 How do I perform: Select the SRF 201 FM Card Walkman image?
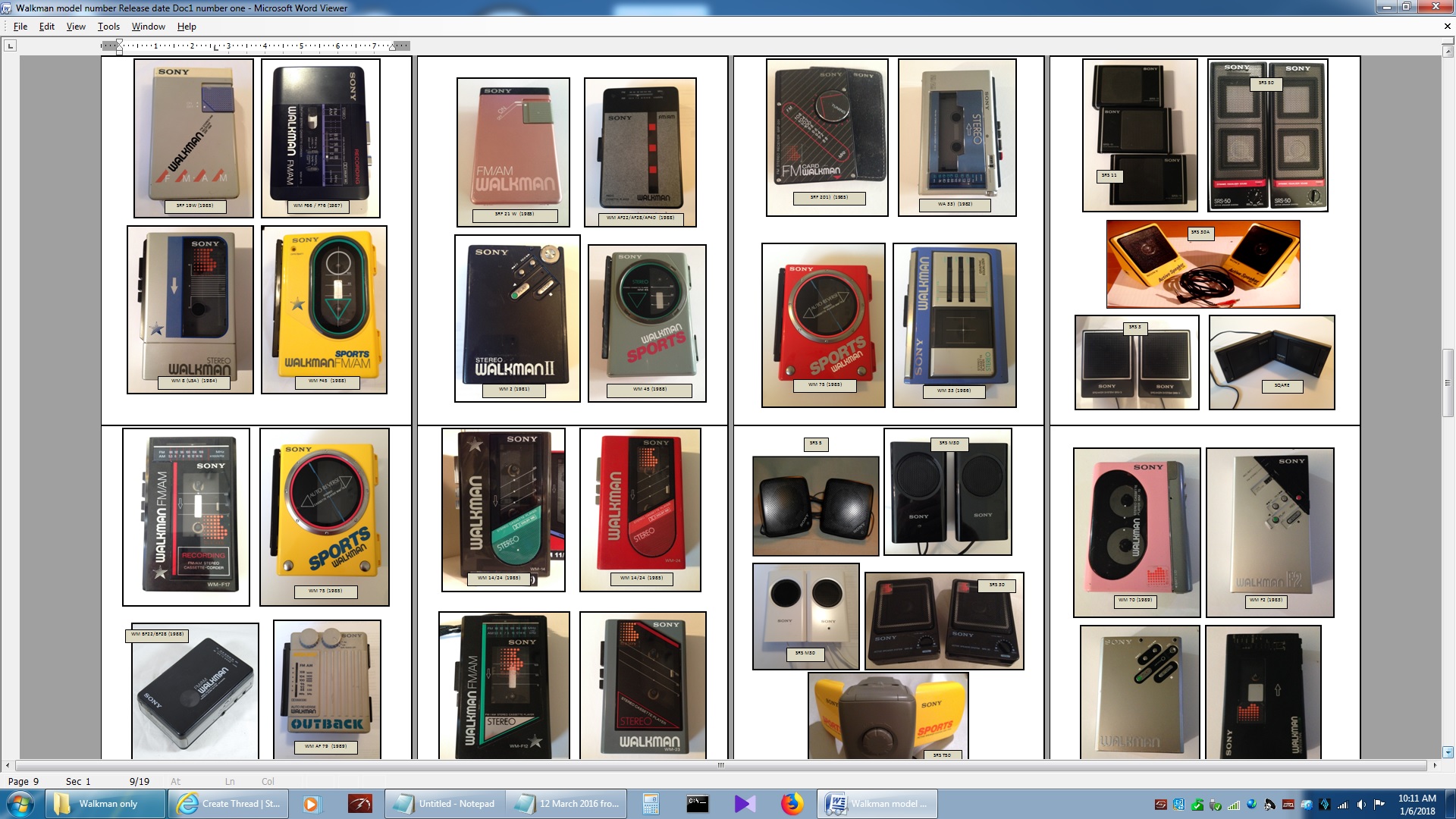(x=827, y=138)
